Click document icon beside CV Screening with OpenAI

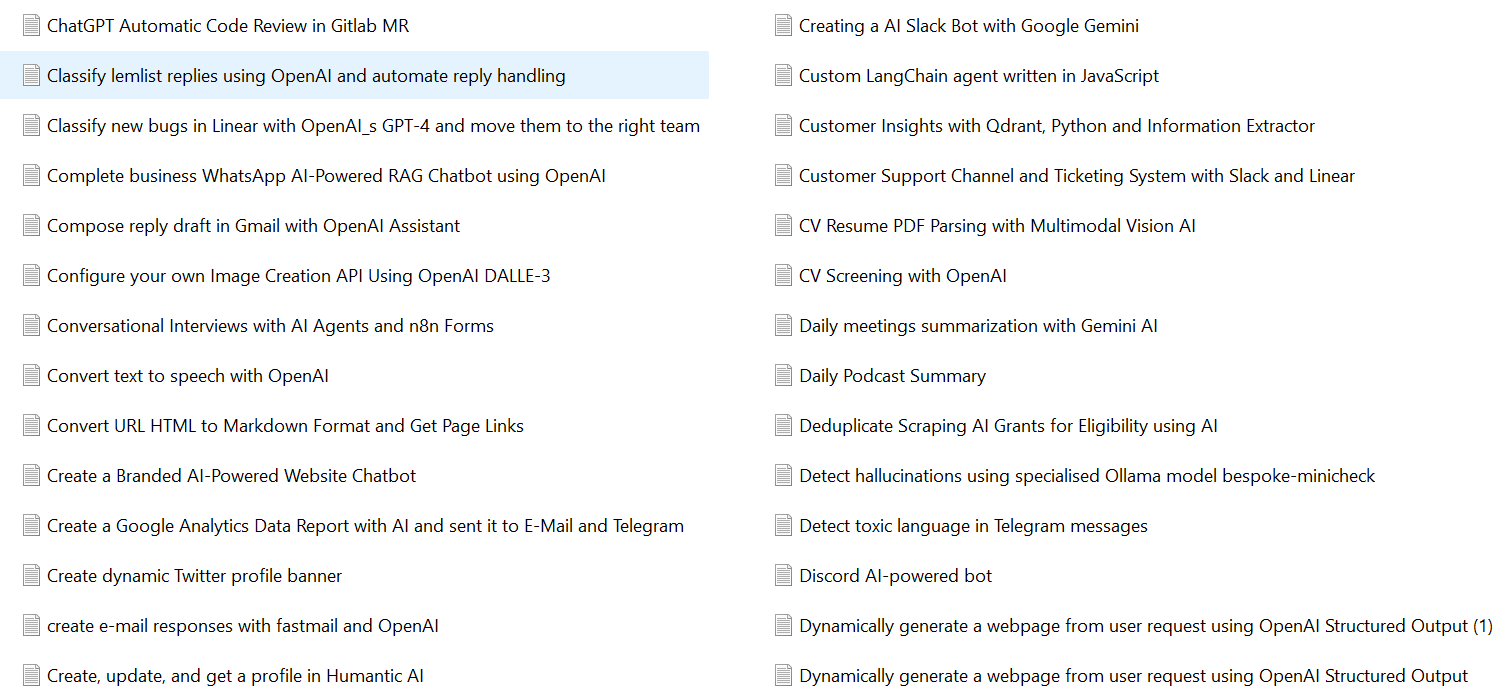pyautogui.click(x=783, y=276)
